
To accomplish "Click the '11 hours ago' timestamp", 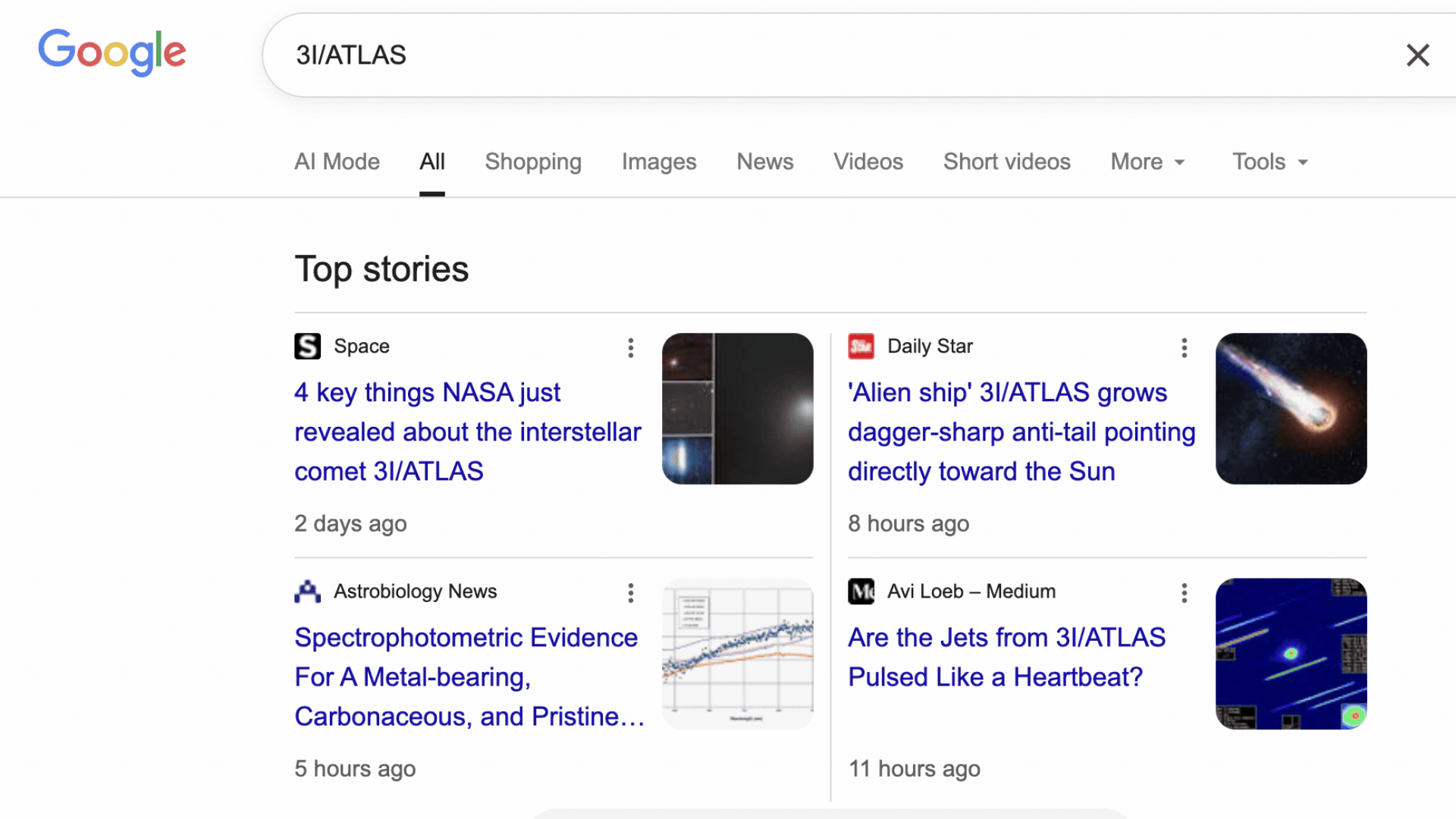I will (914, 768).
